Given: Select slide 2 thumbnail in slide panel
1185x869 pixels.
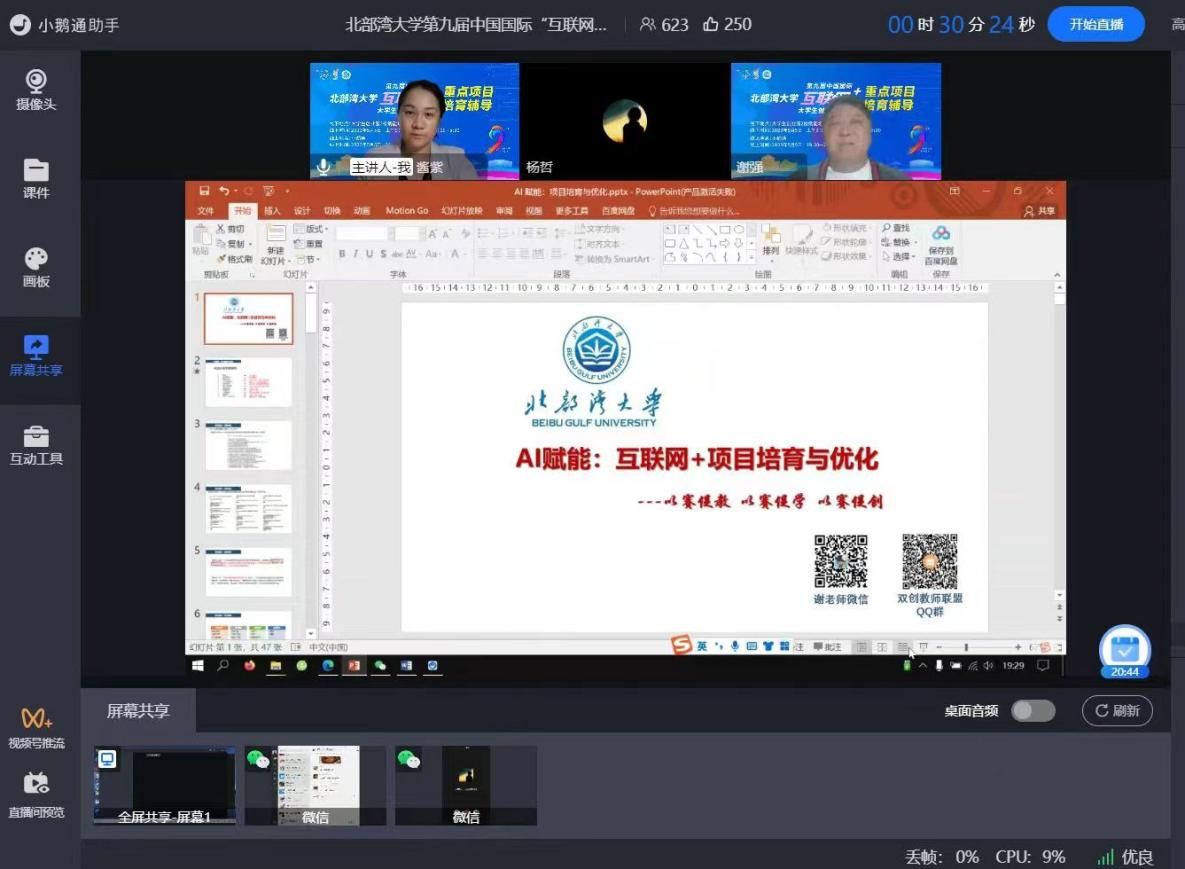Looking at the screenshot, I should [x=248, y=382].
